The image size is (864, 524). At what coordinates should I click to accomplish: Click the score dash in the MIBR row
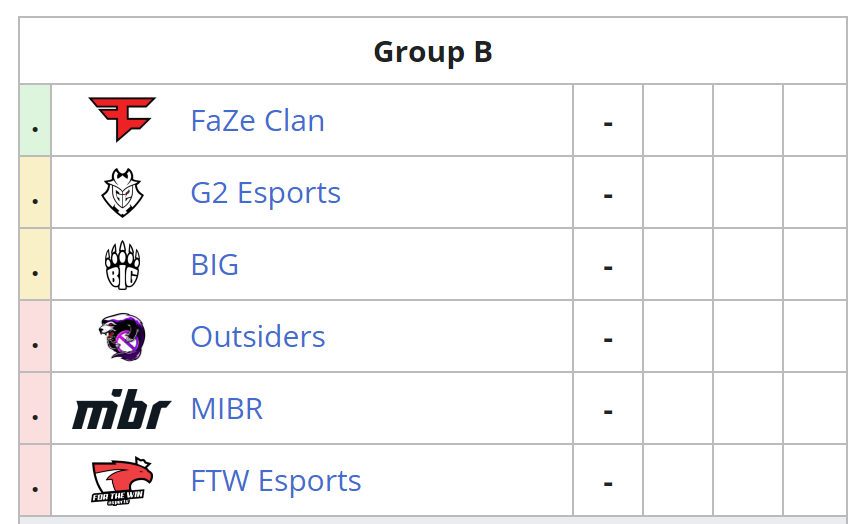pos(608,412)
